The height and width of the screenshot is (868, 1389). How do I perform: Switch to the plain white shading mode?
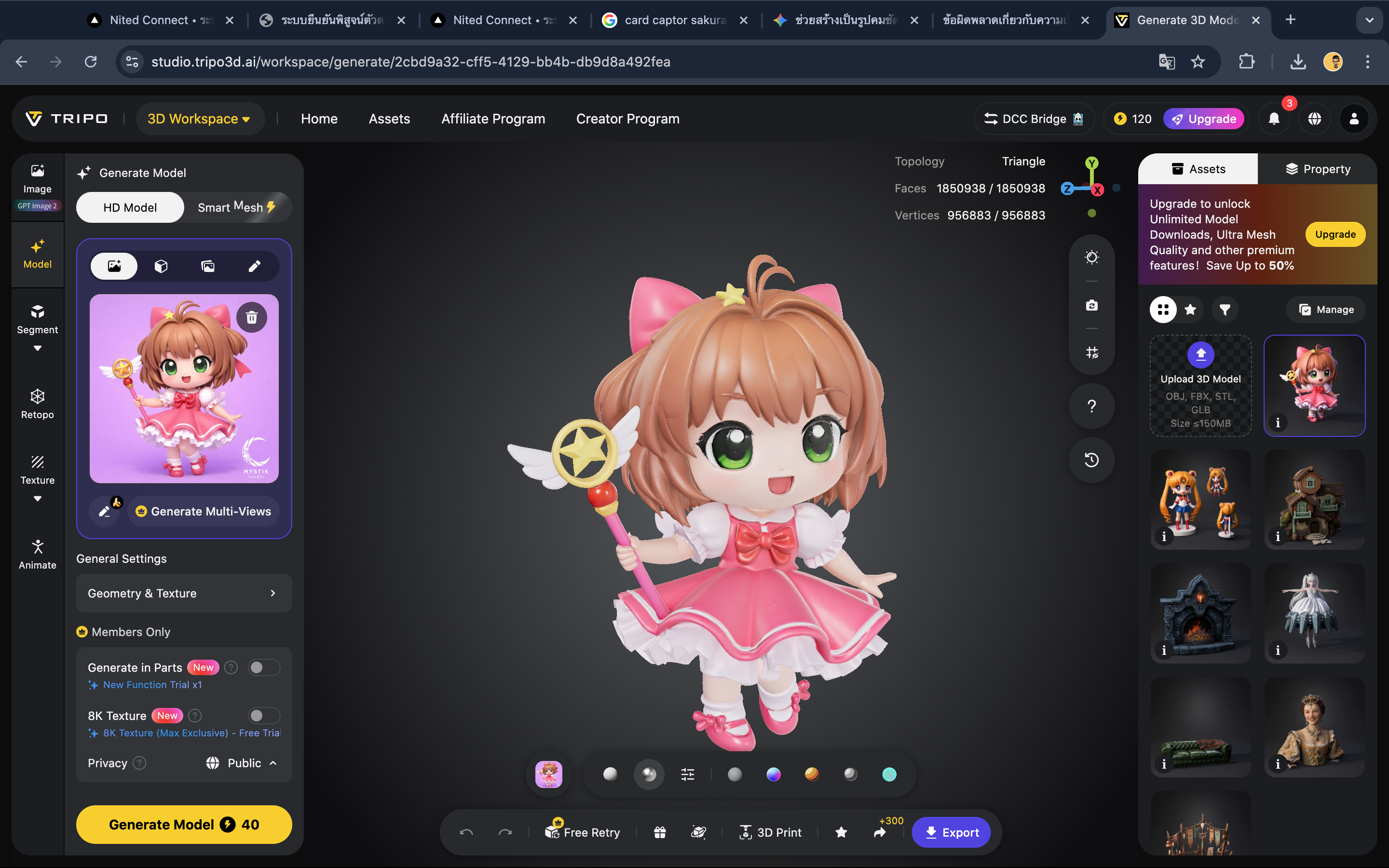610,774
